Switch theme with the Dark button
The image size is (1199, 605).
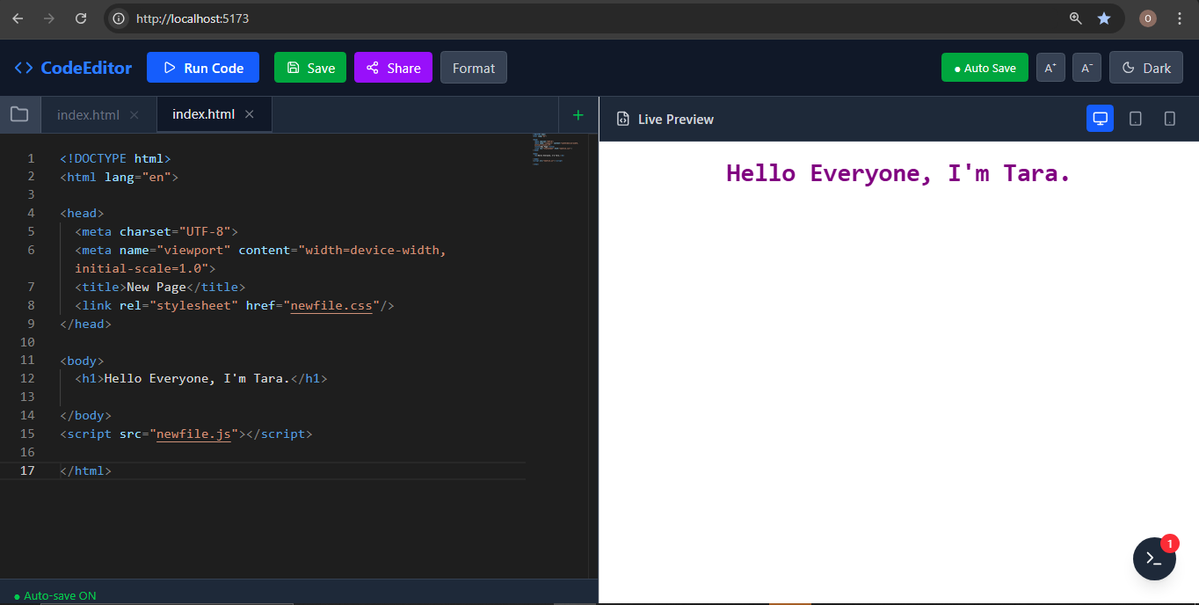(1145, 67)
